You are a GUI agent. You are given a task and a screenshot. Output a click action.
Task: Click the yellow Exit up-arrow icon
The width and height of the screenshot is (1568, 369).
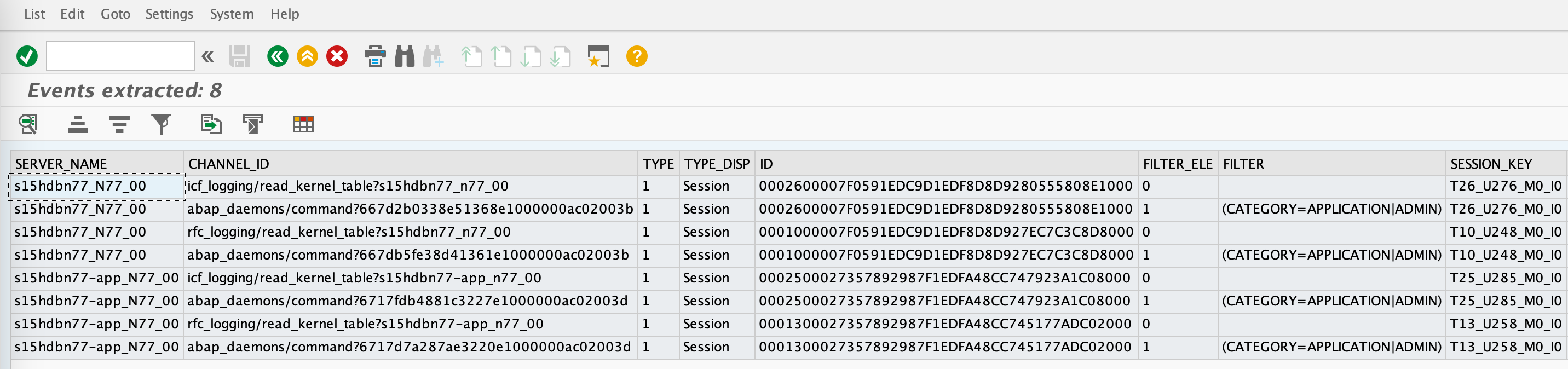click(307, 56)
